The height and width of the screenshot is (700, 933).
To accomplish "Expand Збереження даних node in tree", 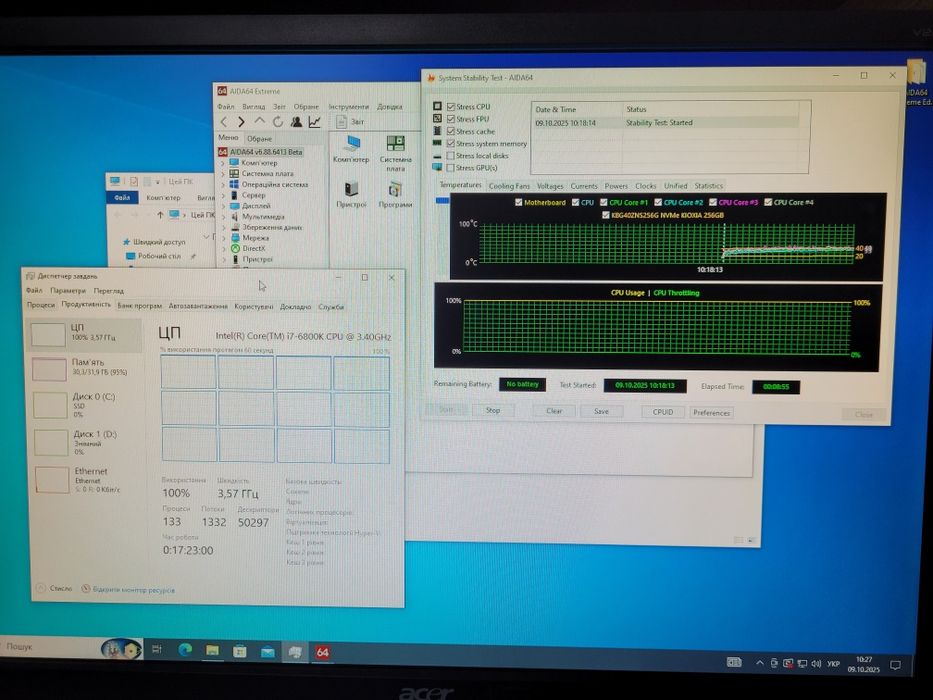I will 223,227.
